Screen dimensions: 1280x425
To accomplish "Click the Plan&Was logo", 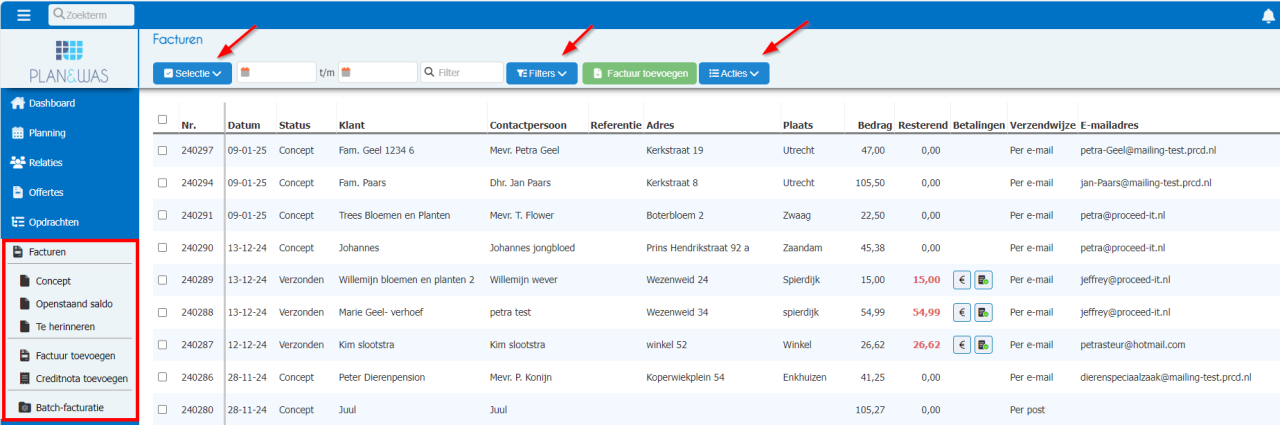I will (69, 62).
